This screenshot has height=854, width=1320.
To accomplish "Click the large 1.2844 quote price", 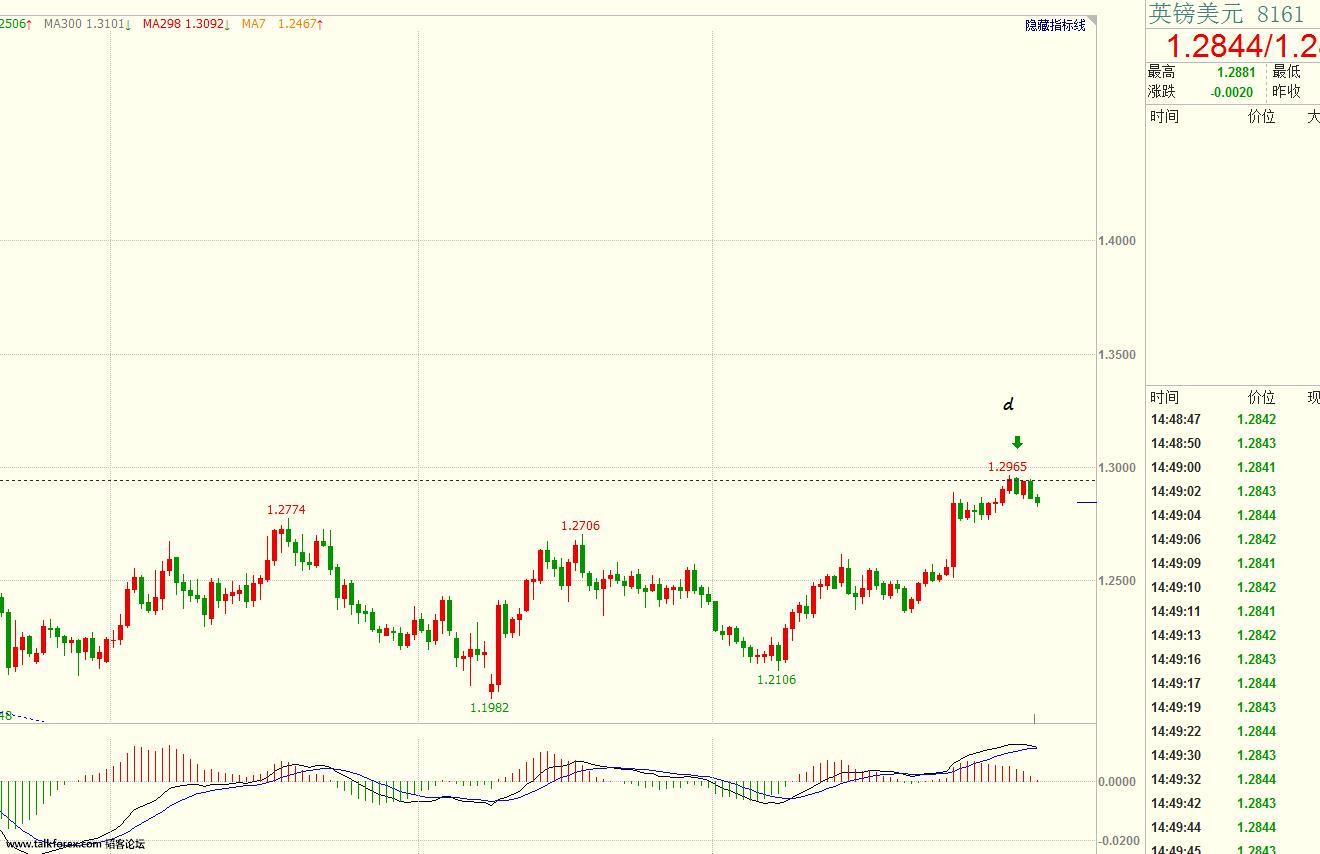I will click(x=1214, y=46).
